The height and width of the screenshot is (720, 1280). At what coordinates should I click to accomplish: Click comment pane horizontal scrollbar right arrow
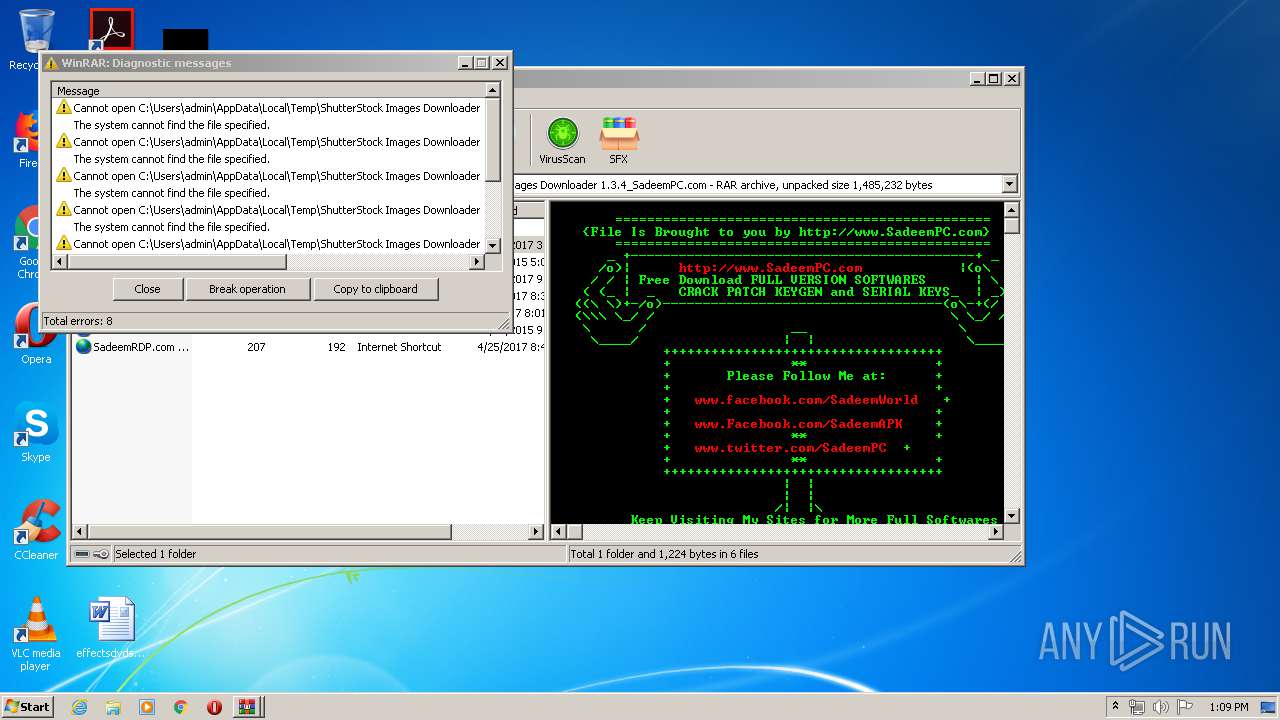[995, 532]
